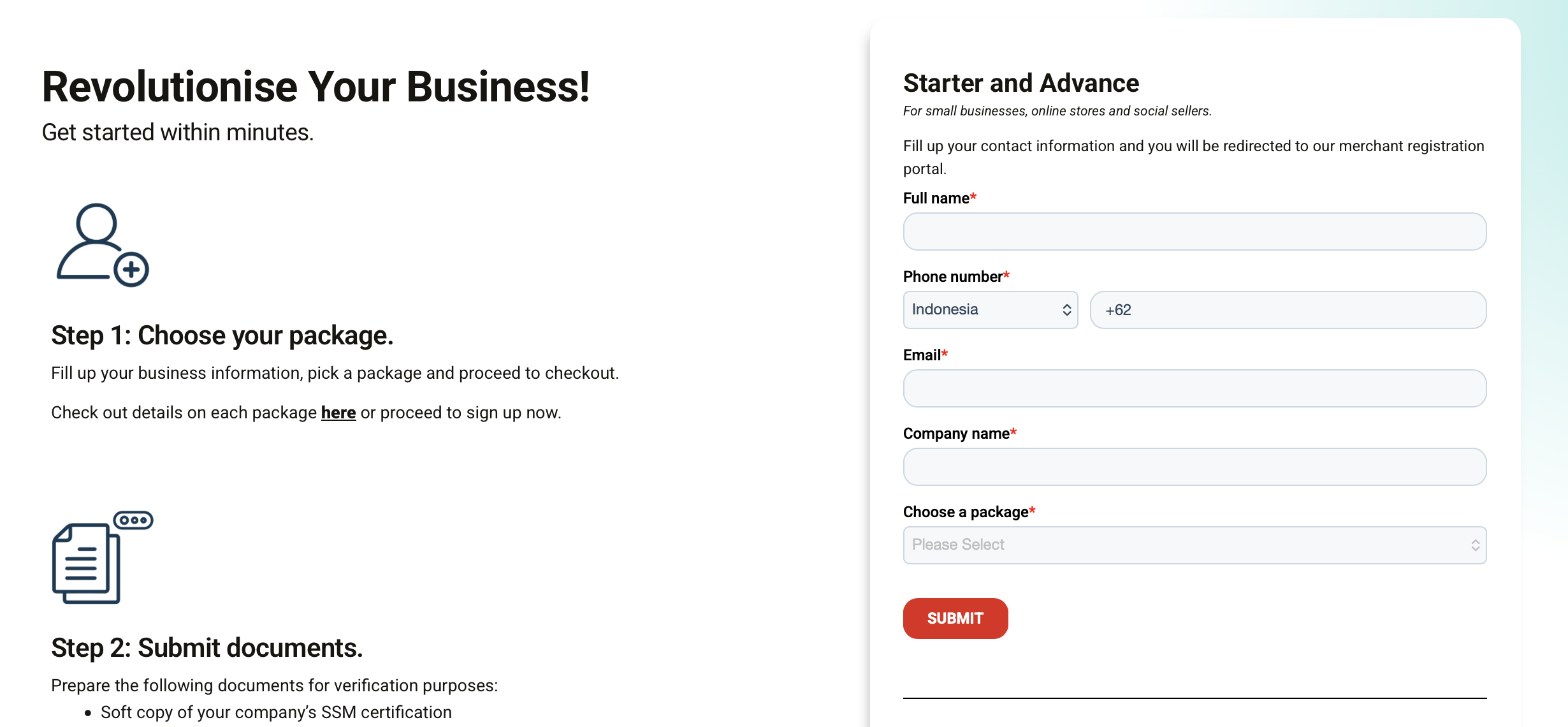Expand the Choose a package dropdown
The image size is (1568, 727).
(x=1194, y=545)
